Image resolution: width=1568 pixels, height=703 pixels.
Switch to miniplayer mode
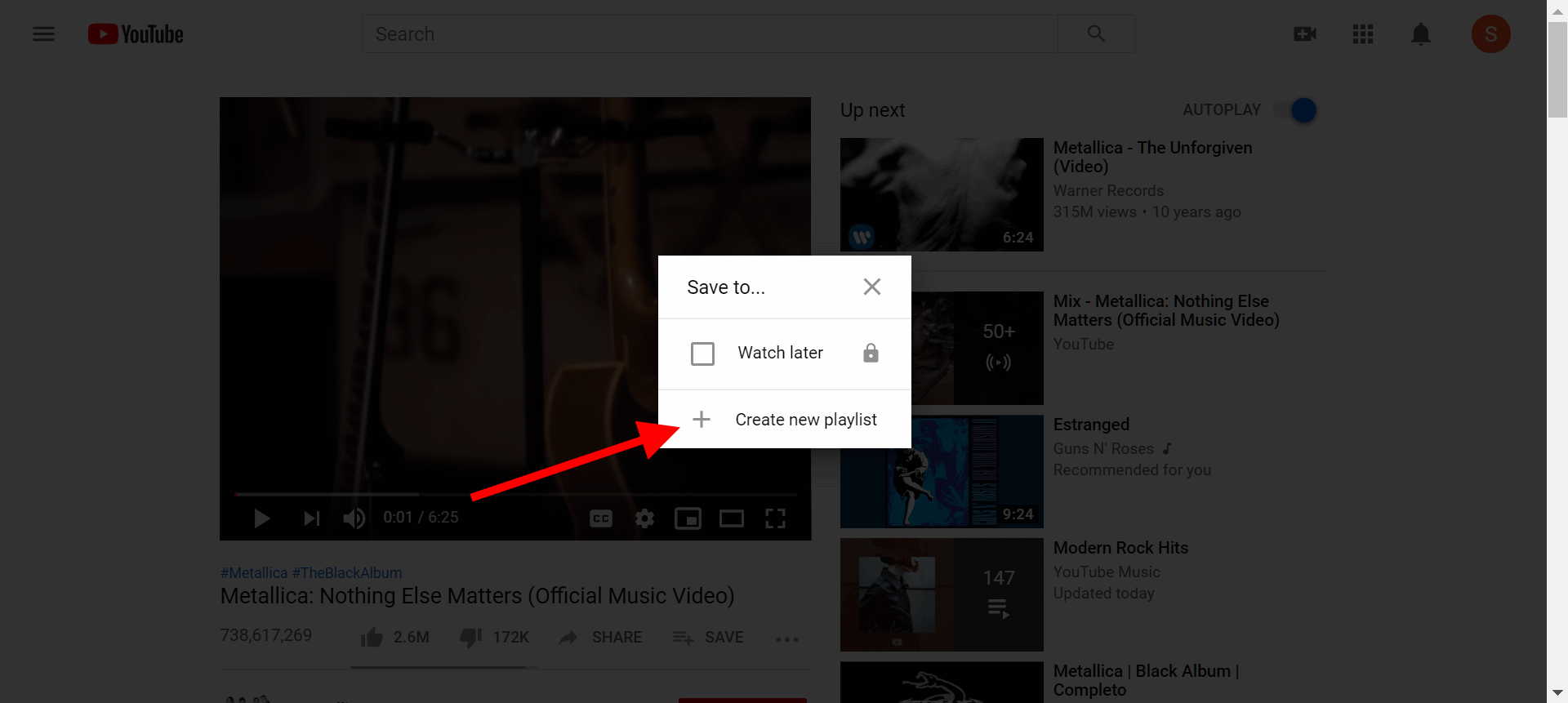point(688,518)
